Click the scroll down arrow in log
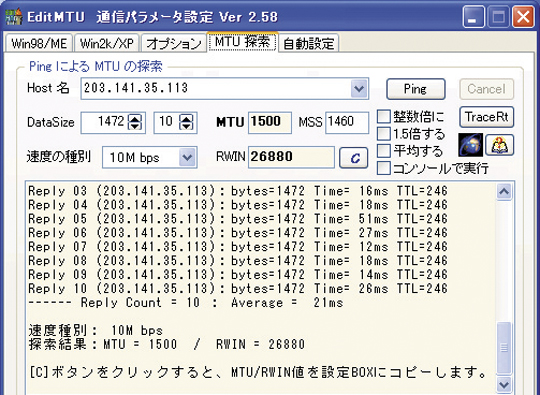Image resolution: width=540 pixels, height=395 pixels. coord(504,384)
